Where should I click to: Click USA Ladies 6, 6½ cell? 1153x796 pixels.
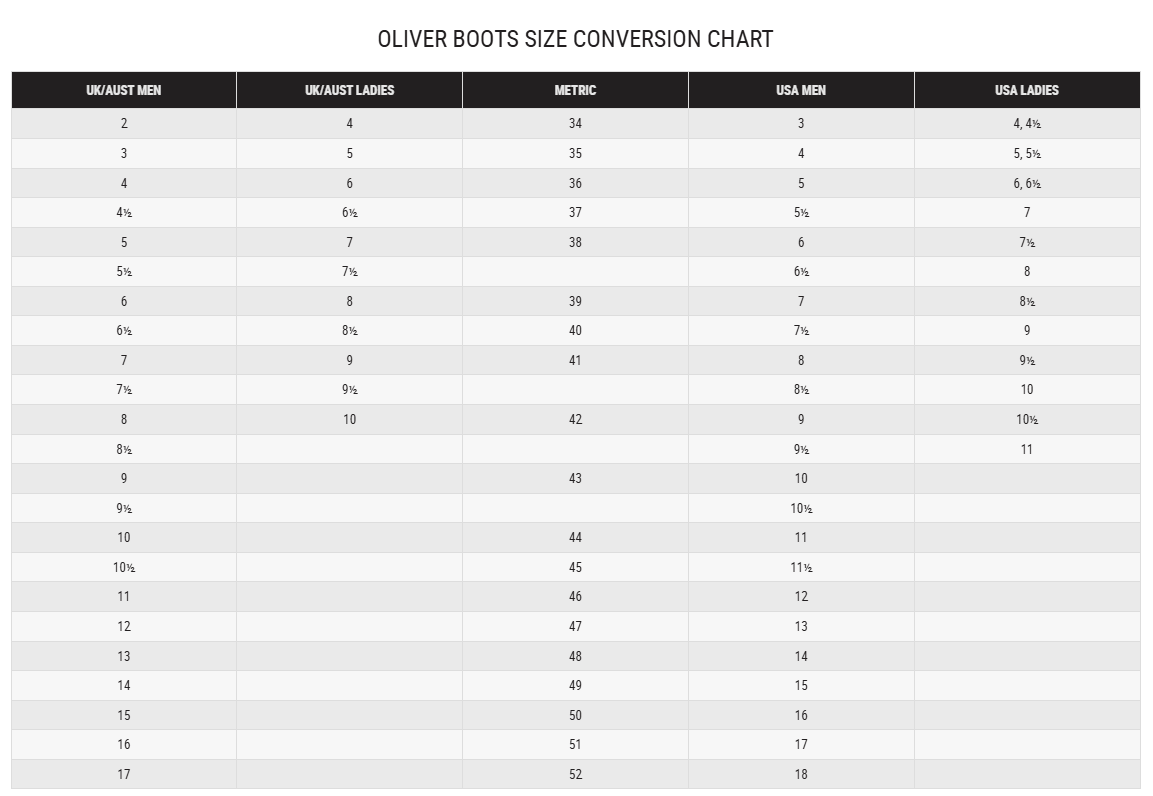point(1027,183)
